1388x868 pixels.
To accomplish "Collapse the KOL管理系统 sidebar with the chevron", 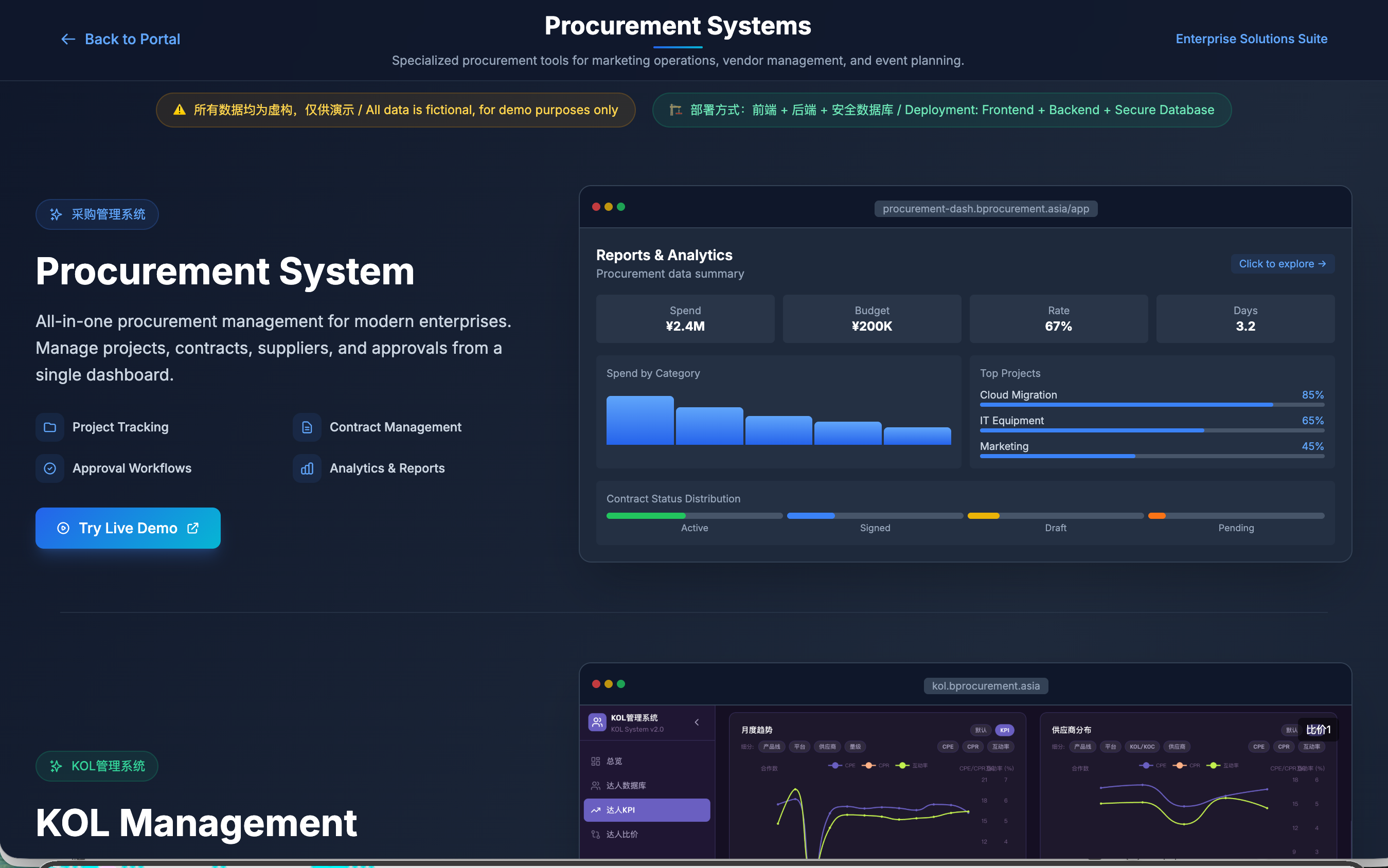I will tap(697, 722).
